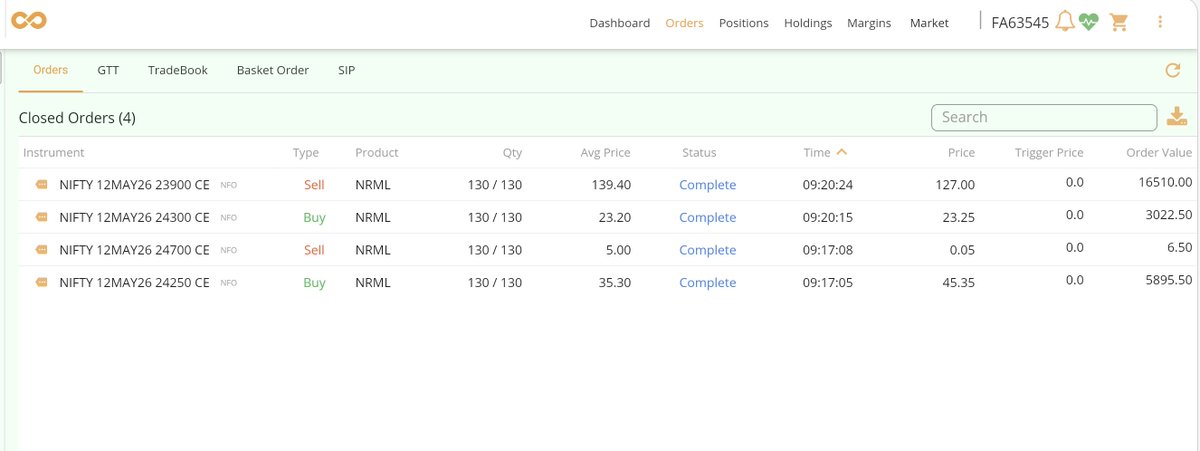Click the Complete status at 09:20:15
The width and height of the screenshot is (1200, 451).
coord(707,217)
